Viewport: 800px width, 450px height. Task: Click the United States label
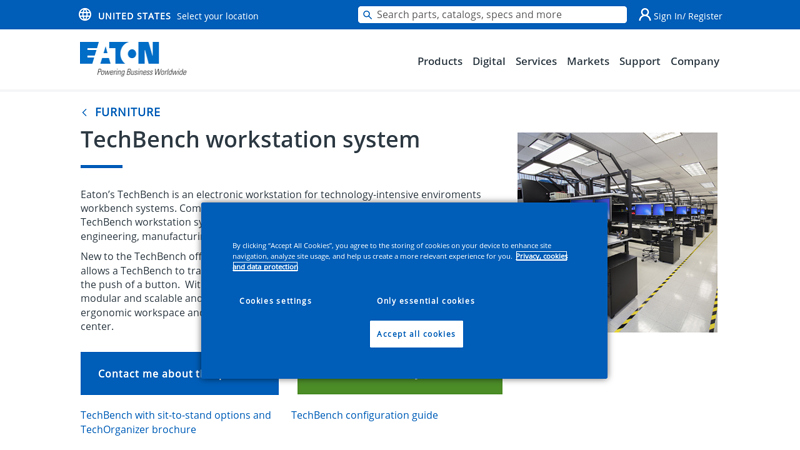(x=134, y=16)
